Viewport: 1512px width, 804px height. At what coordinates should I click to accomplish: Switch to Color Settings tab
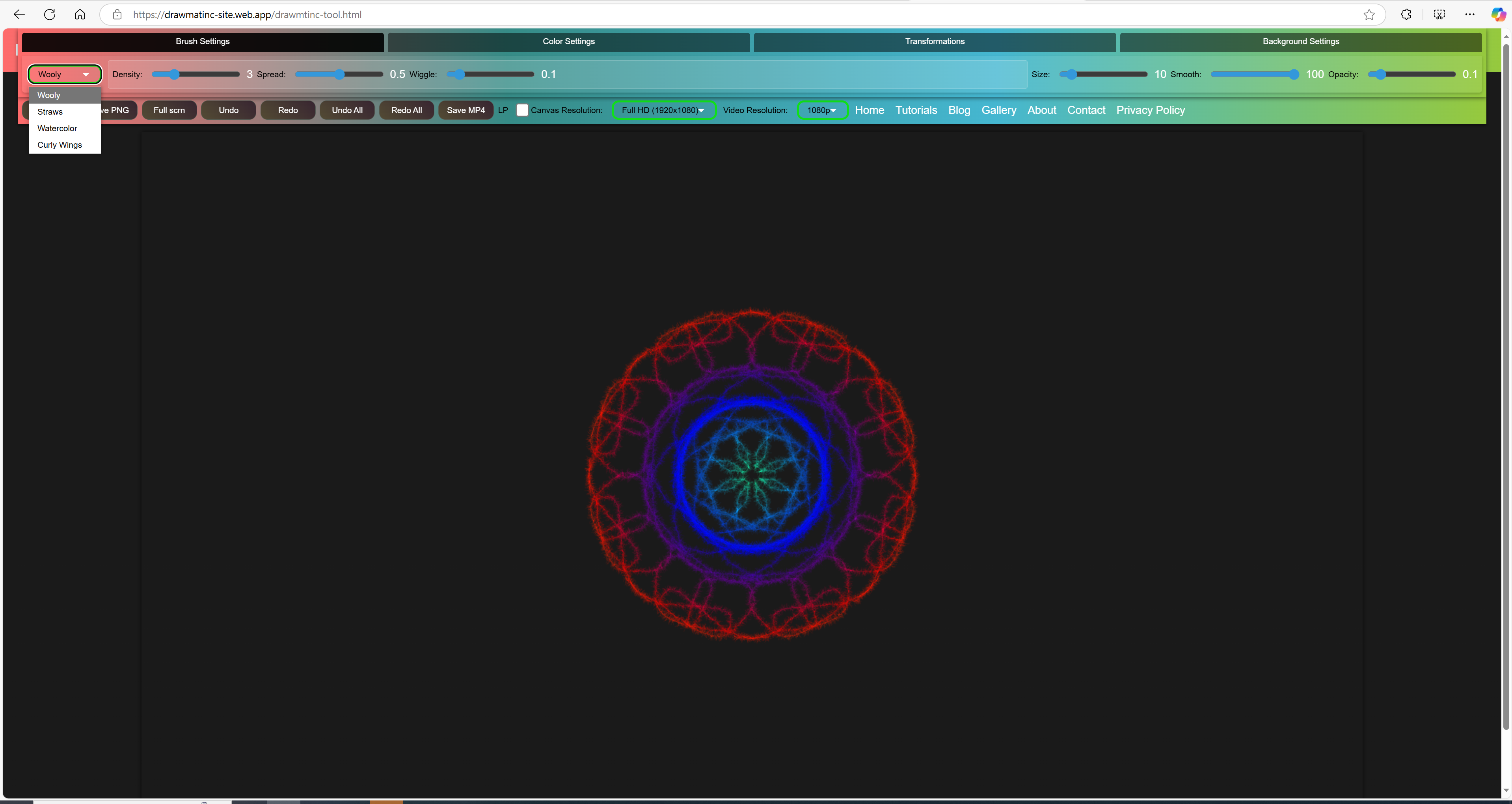click(x=568, y=42)
